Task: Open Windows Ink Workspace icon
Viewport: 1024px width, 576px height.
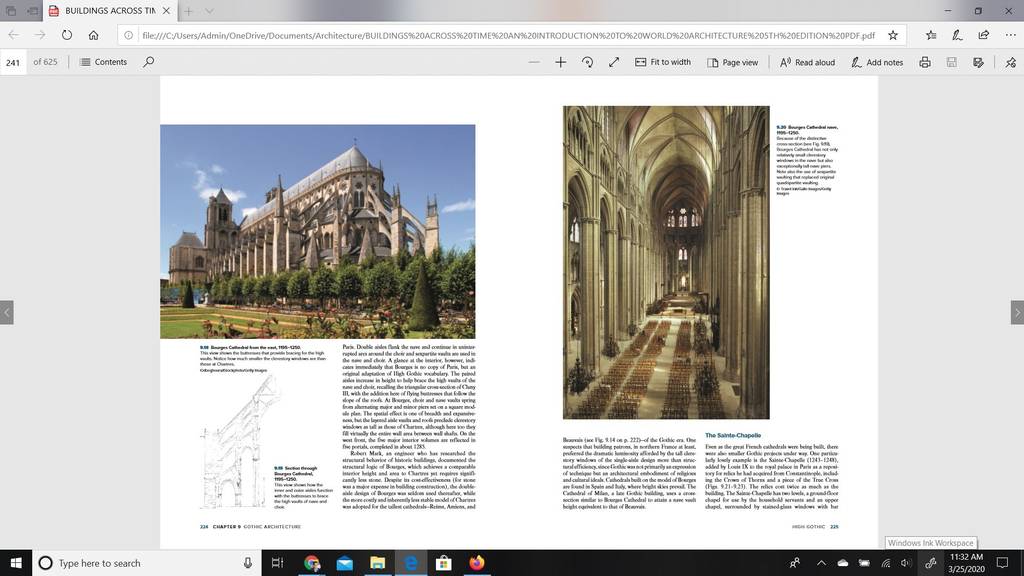Action: coord(931,563)
